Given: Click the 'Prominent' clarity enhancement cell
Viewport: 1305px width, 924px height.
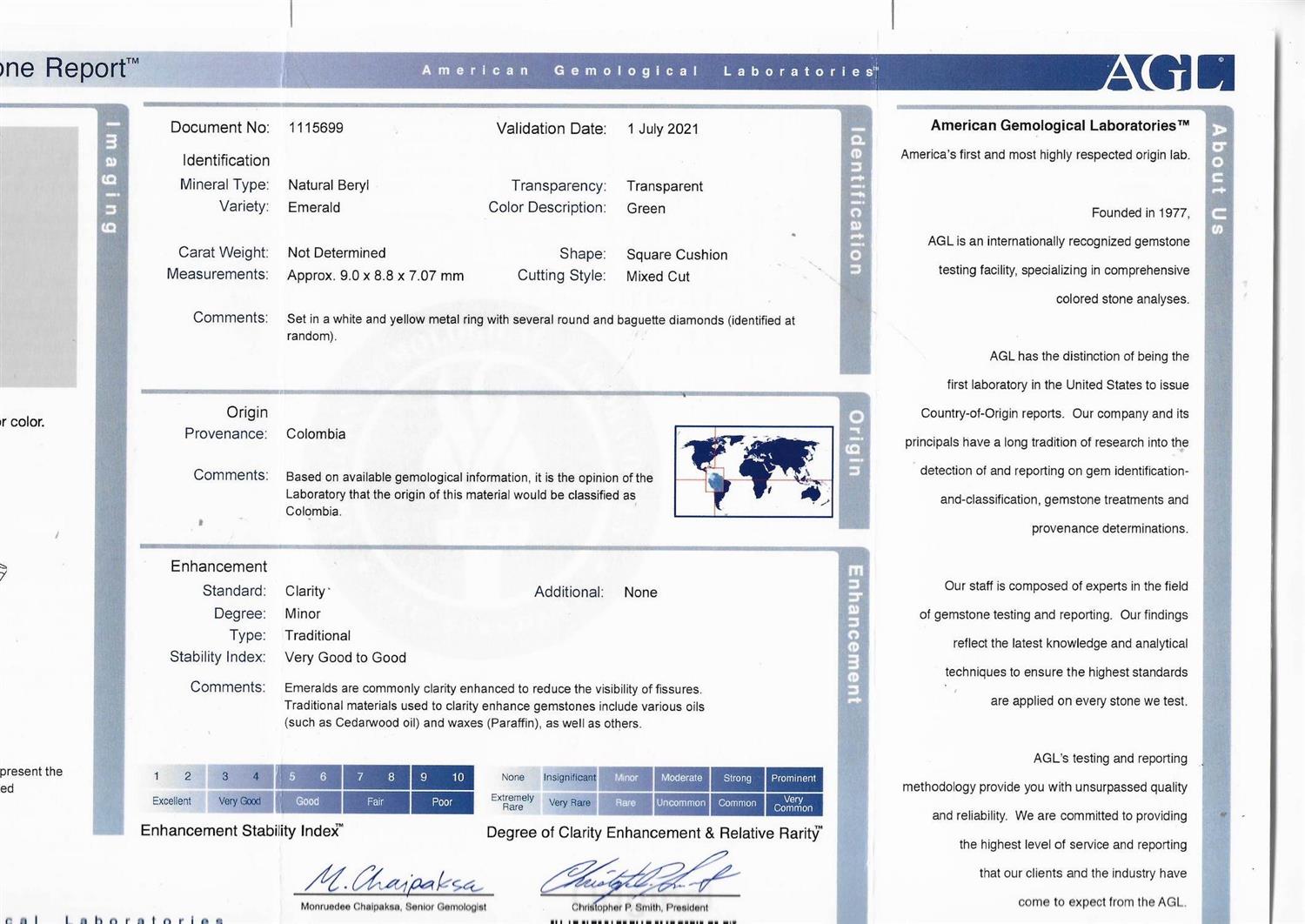Looking at the screenshot, I should pyautogui.click(x=793, y=778).
